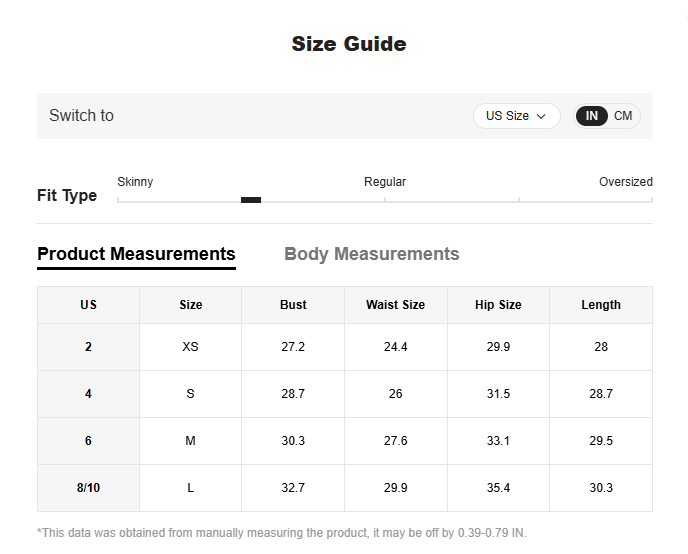Image resolution: width=688 pixels, height=554 pixels.
Task: Select Product Measurements tab
Action: [136, 254]
